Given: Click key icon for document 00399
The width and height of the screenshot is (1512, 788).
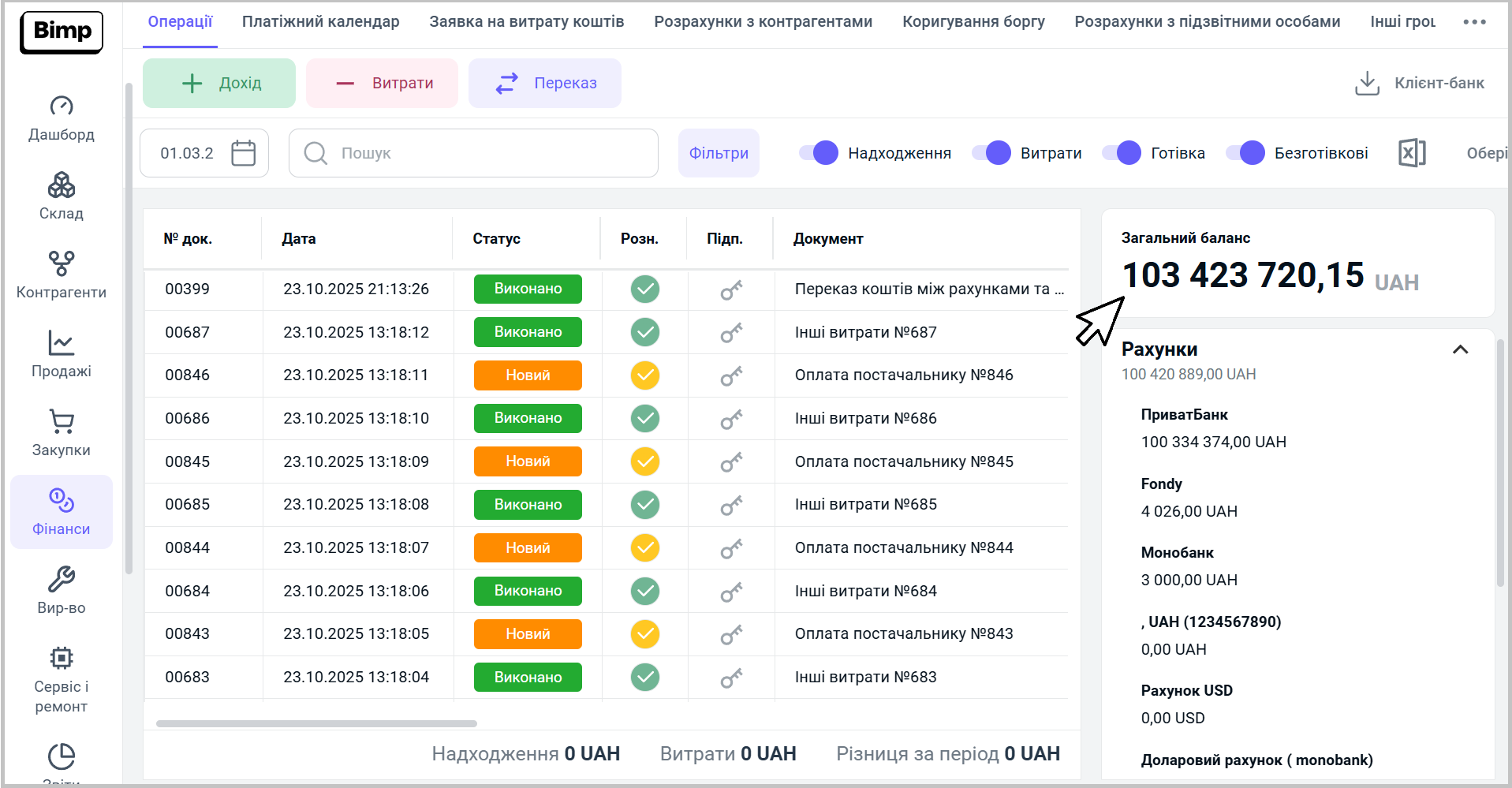Looking at the screenshot, I should pyautogui.click(x=730, y=290).
